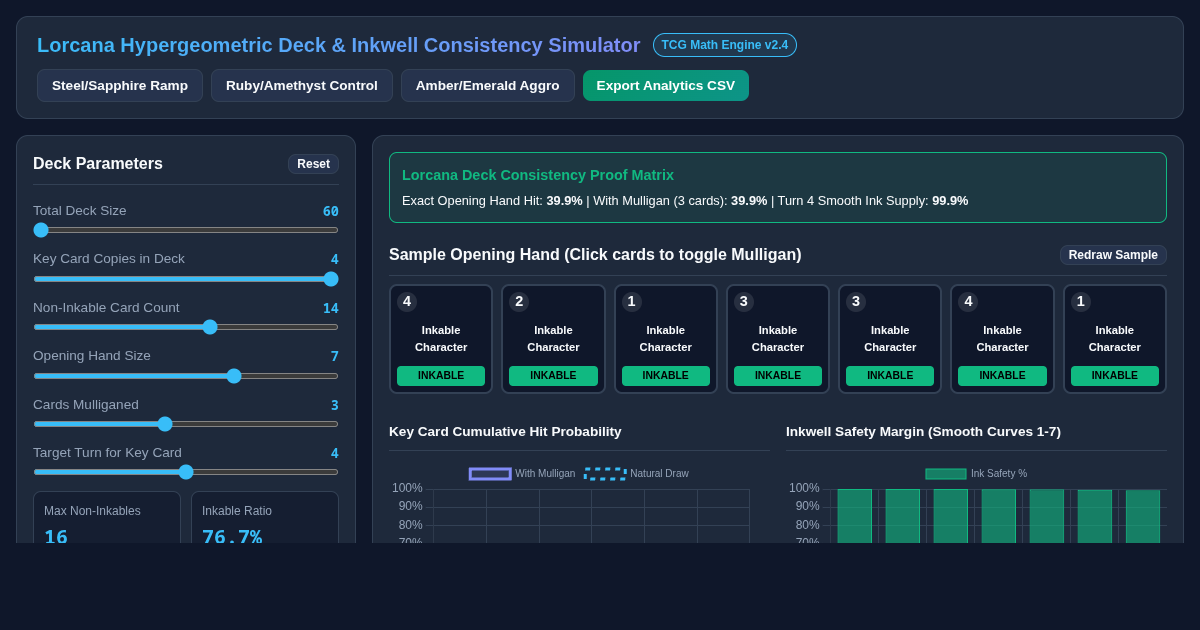Adjust the Key Card Copies in Deck slider
This screenshot has width=1200, height=630.
click(186, 279)
